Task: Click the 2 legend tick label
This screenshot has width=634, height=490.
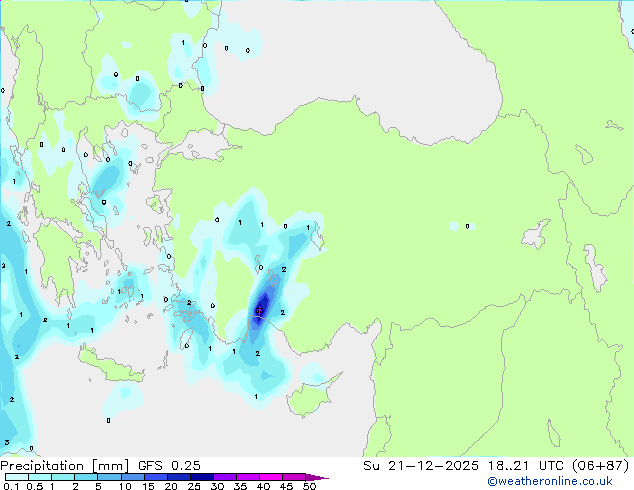Action: (75, 486)
